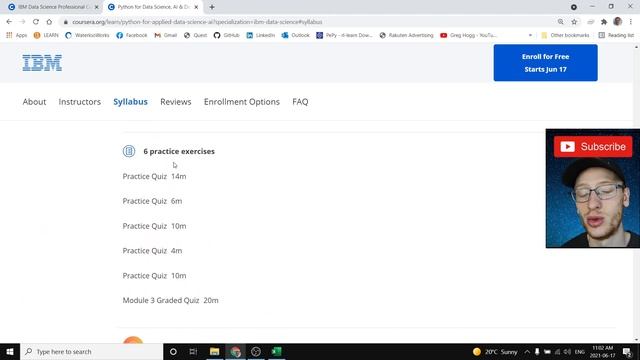Open Chrome from the taskbar
This screenshot has height=360, width=640.
(235, 351)
